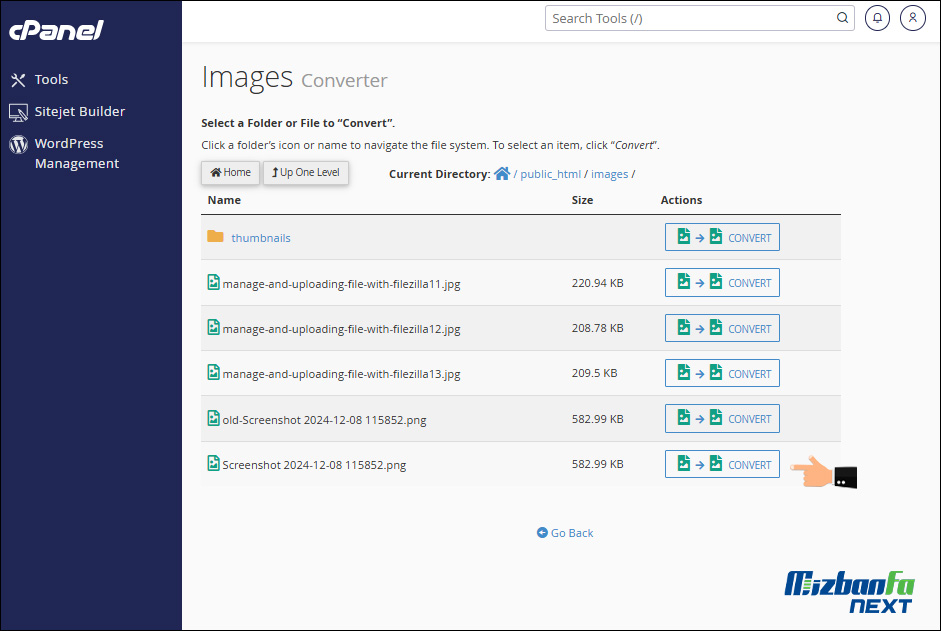
Task: Click the Name column header
Action: pos(224,200)
